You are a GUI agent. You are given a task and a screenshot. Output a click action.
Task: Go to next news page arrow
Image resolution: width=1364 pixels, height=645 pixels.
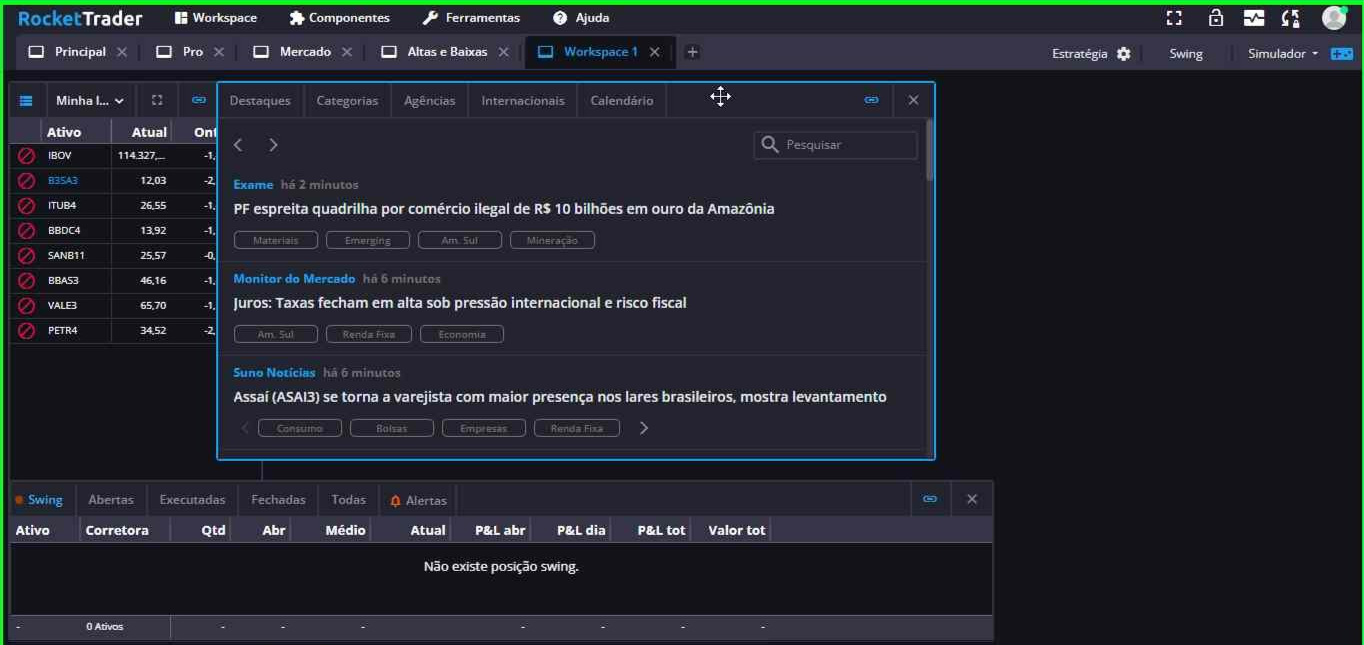tap(273, 145)
